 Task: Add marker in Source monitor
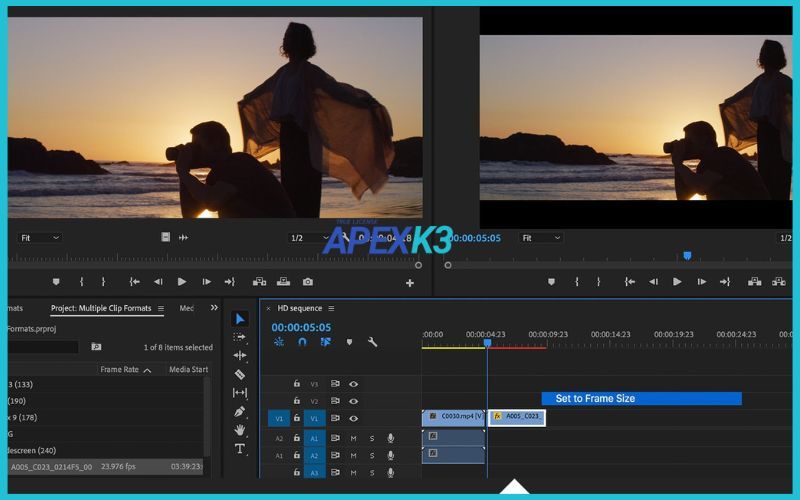click(56, 282)
